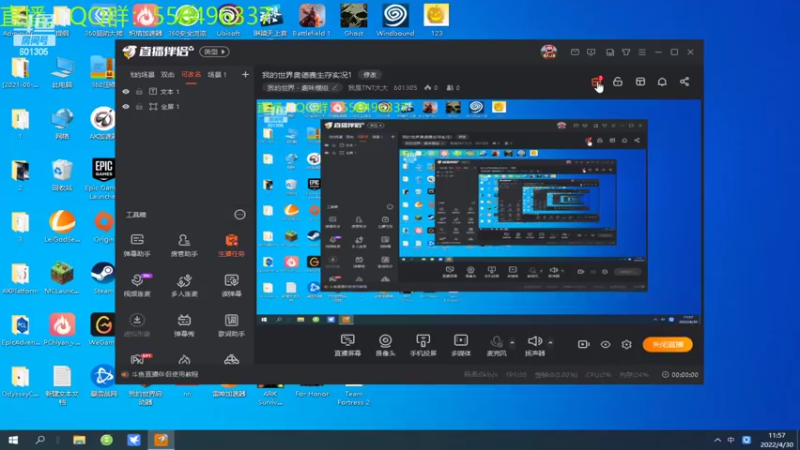Click the orange start/stop live button
This screenshot has height=450, width=800.
[x=667, y=344]
